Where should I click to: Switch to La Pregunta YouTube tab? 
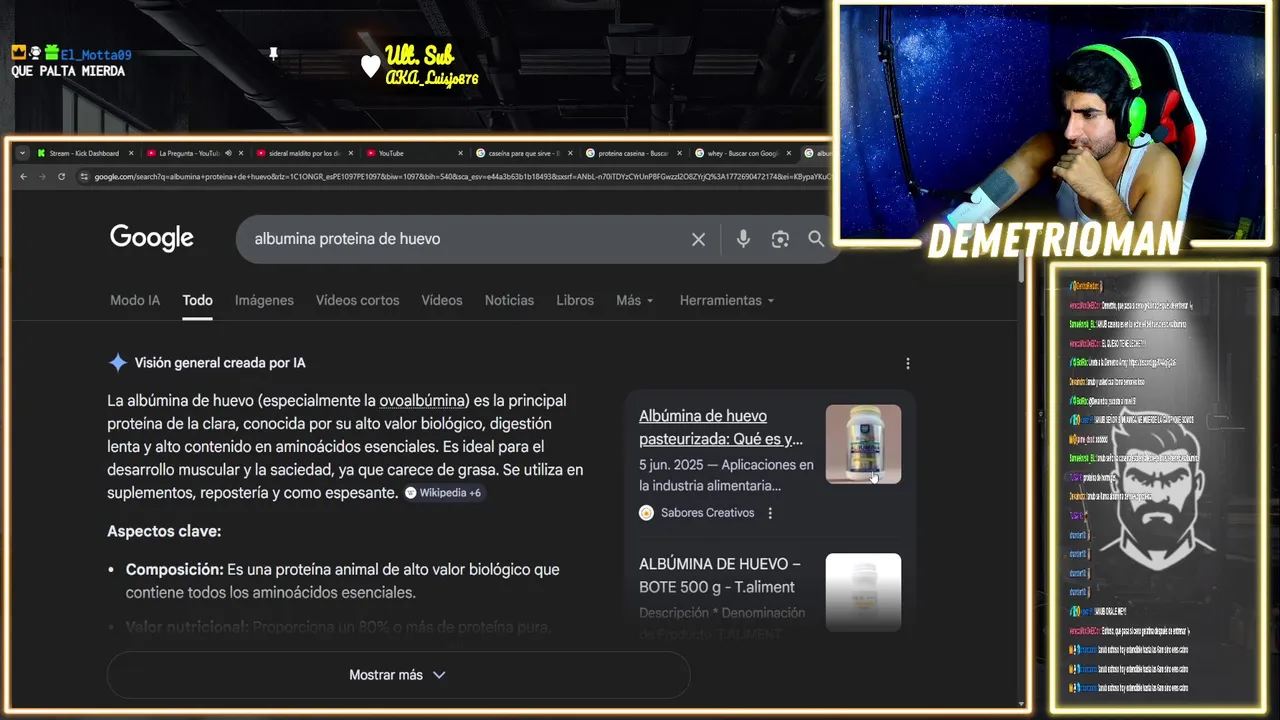187,153
